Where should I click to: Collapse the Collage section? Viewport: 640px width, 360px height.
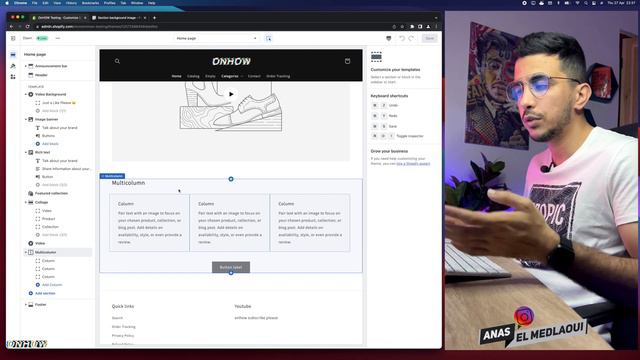[26, 202]
